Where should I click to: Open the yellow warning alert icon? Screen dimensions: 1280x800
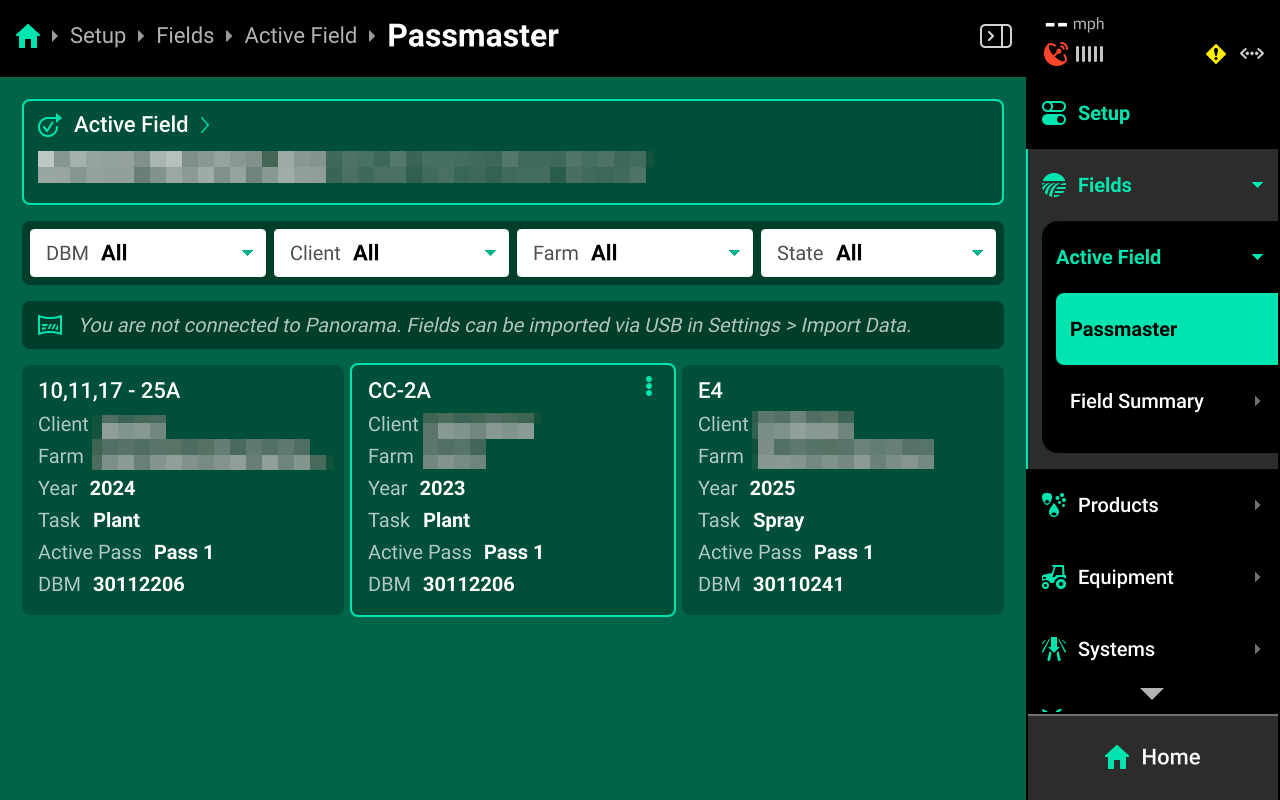(x=1216, y=54)
